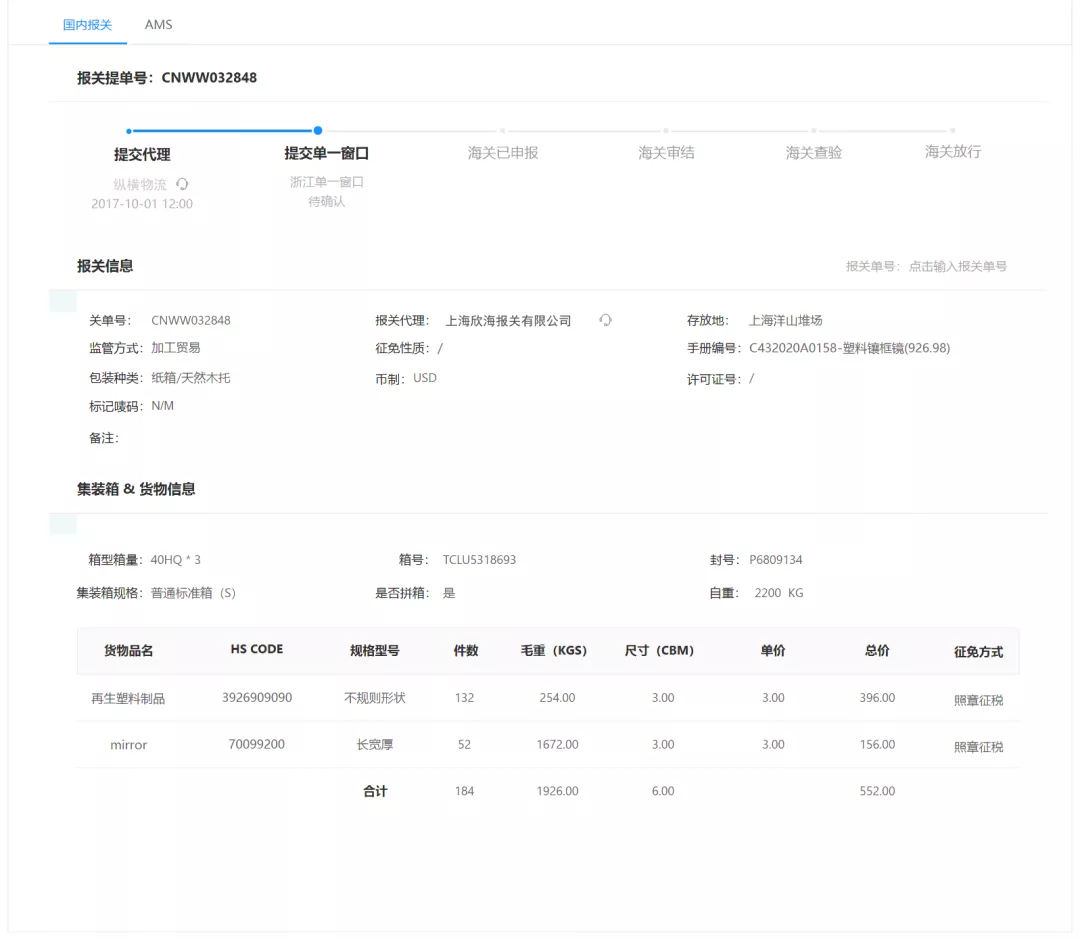The width and height of the screenshot is (1080, 940).
Task: Click the 提交单一窗口 active step marker
Action: pyautogui.click(x=318, y=131)
